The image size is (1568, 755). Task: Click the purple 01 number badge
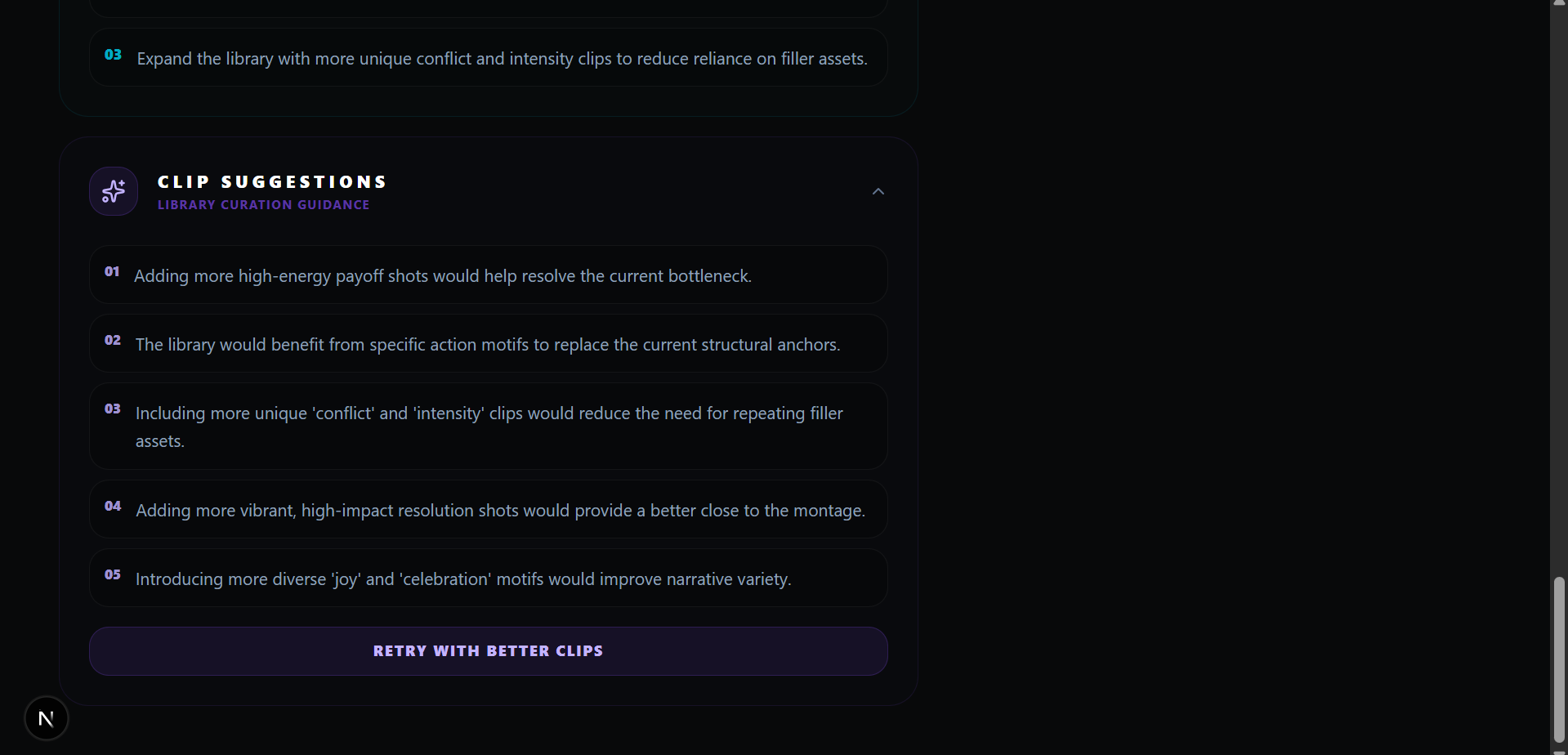[x=112, y=271]
